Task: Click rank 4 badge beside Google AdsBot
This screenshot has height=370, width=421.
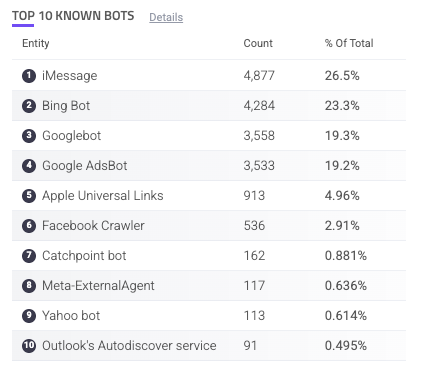Action: pos(29,166)
